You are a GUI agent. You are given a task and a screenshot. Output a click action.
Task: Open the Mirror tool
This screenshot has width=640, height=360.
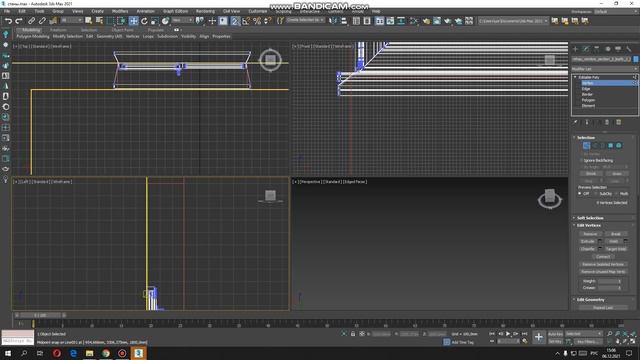333,20
